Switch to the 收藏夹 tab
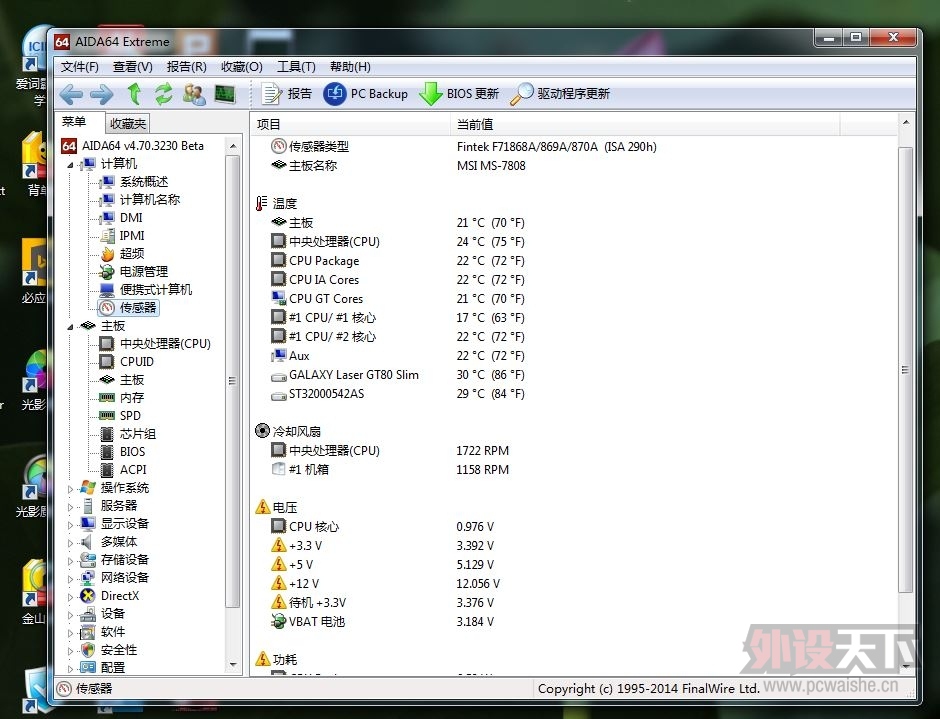Viewport: 940px width, 719px height. coord(128,124)
